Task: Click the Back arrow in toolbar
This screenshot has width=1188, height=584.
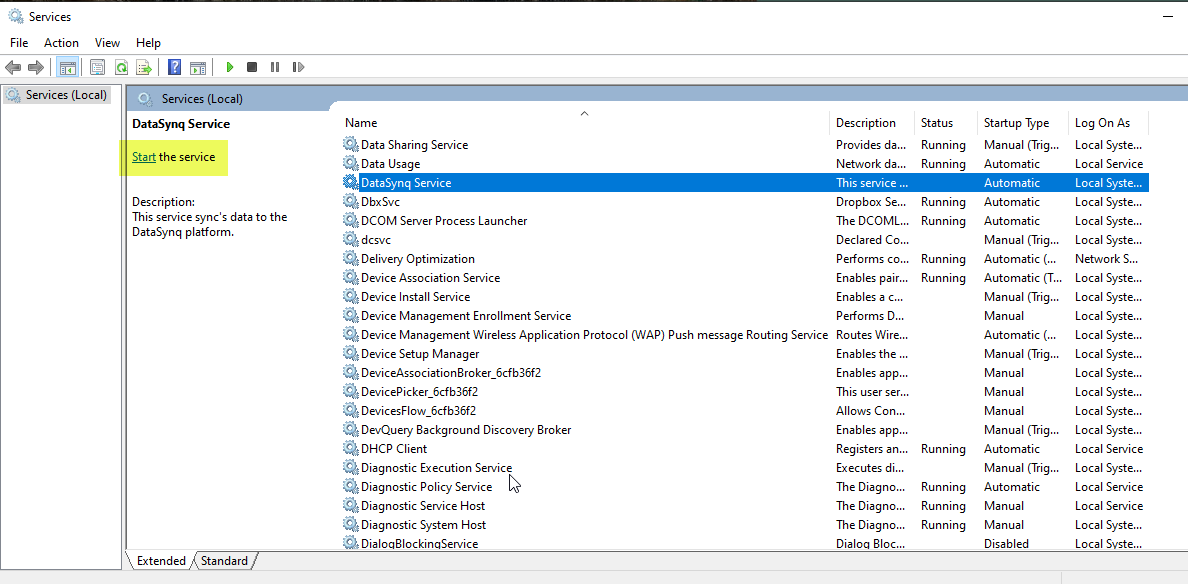Action: pyautogui.click(x=13, y=67)
